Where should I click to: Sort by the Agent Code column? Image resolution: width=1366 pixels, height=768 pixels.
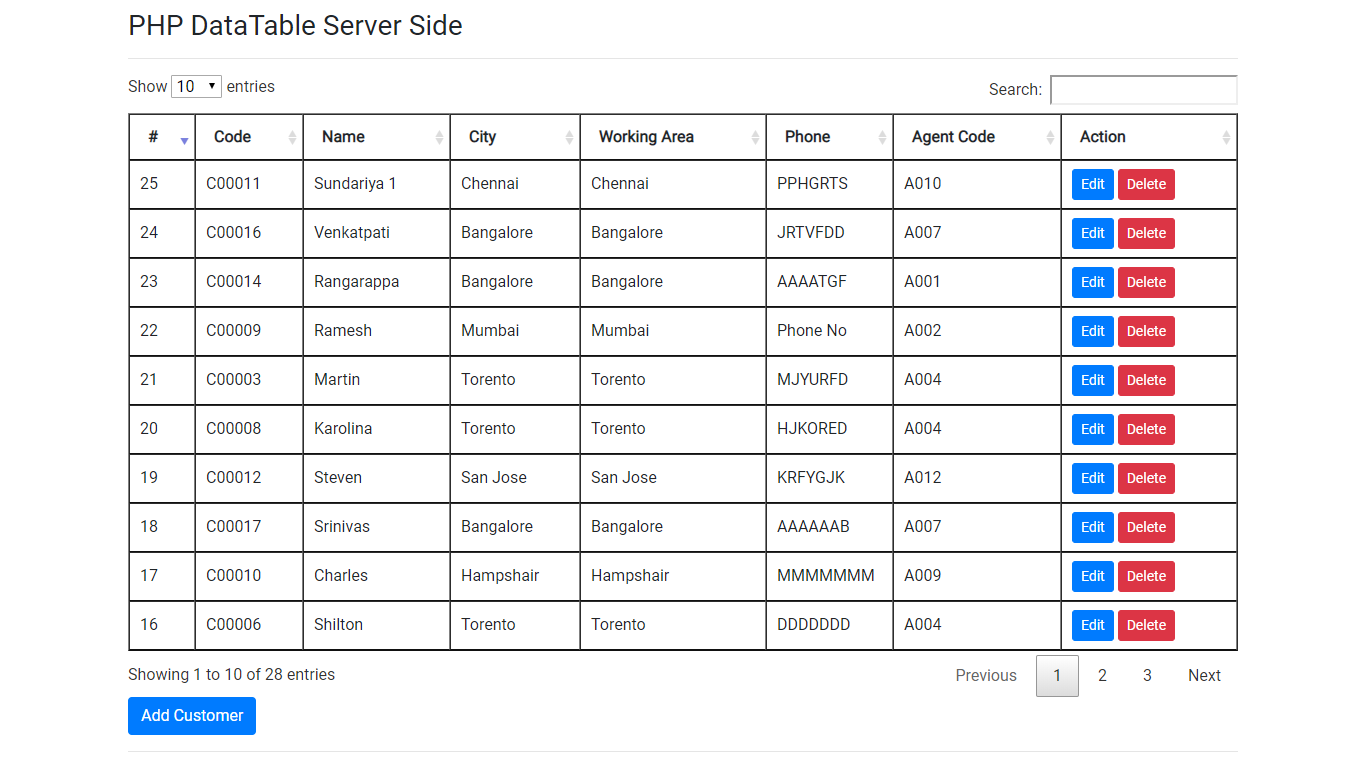point(1050,136)
